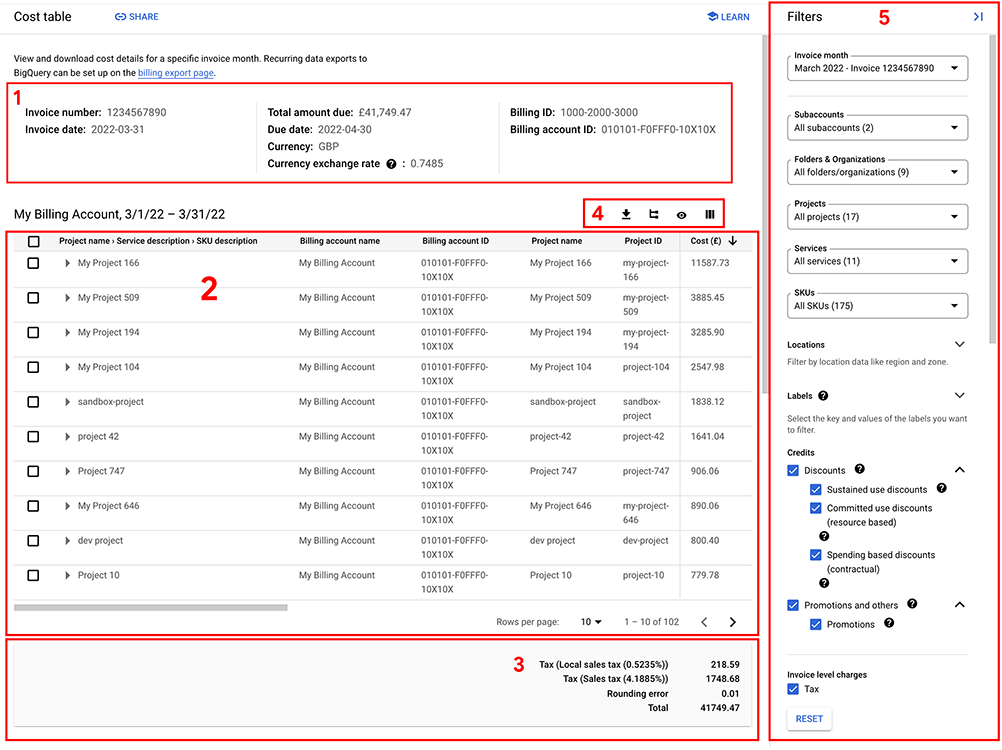Click the Cost column sort arrow
The height and width of the screenshot is (750, 1002).
click(732, 241)
